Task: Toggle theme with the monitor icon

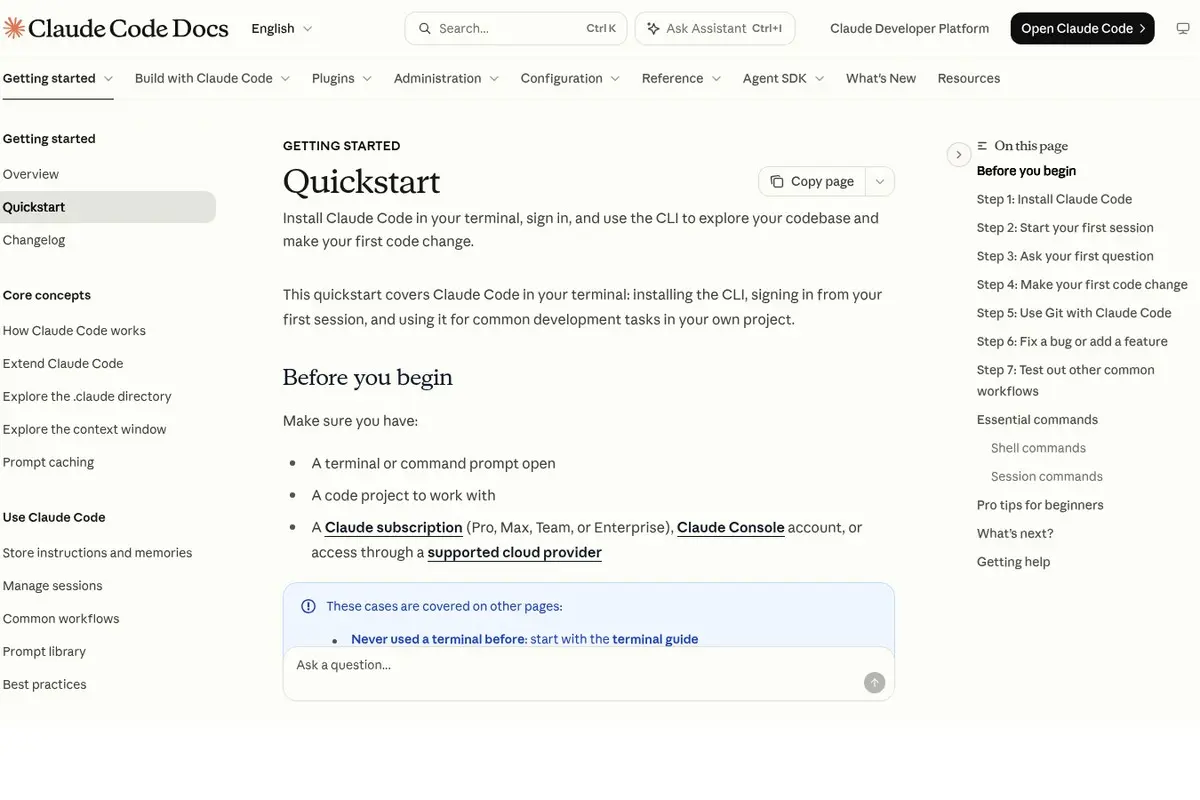Action: (x=1183, y=29)
